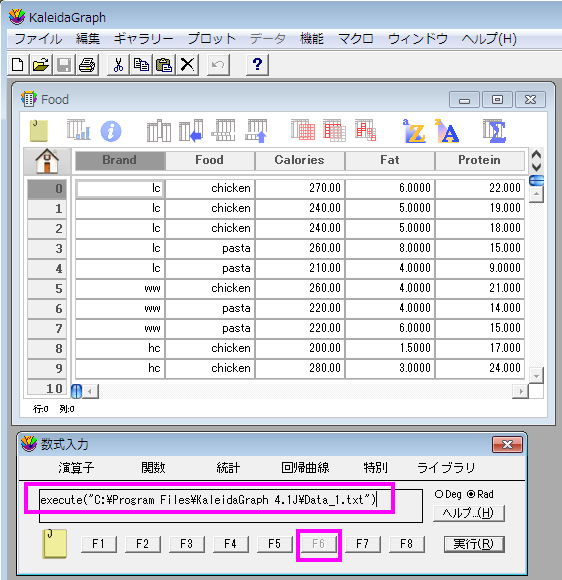Viewport: 562px width, 580px height.
Task: Click the insert column blue left arrow icon
Action: click(x=191, y=131)
